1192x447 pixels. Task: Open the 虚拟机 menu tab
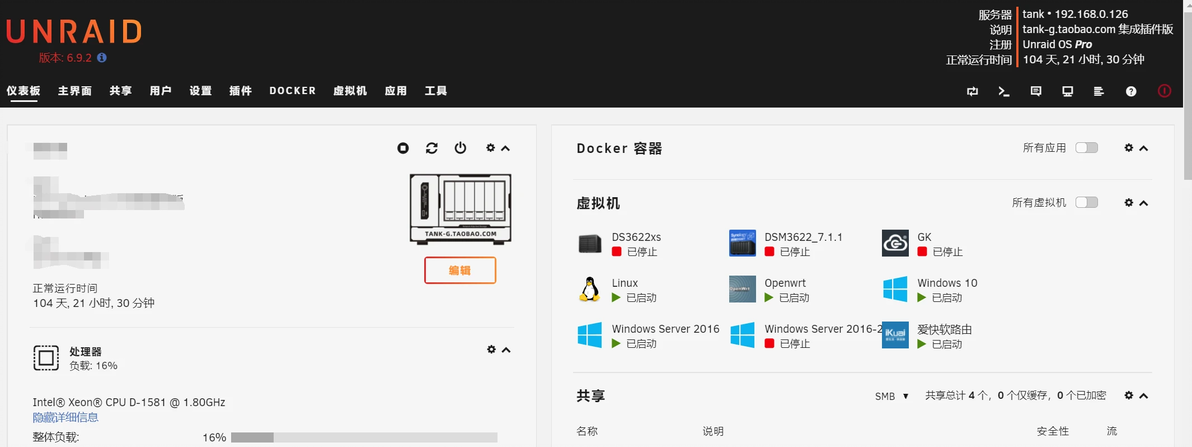tap(350, 90)
